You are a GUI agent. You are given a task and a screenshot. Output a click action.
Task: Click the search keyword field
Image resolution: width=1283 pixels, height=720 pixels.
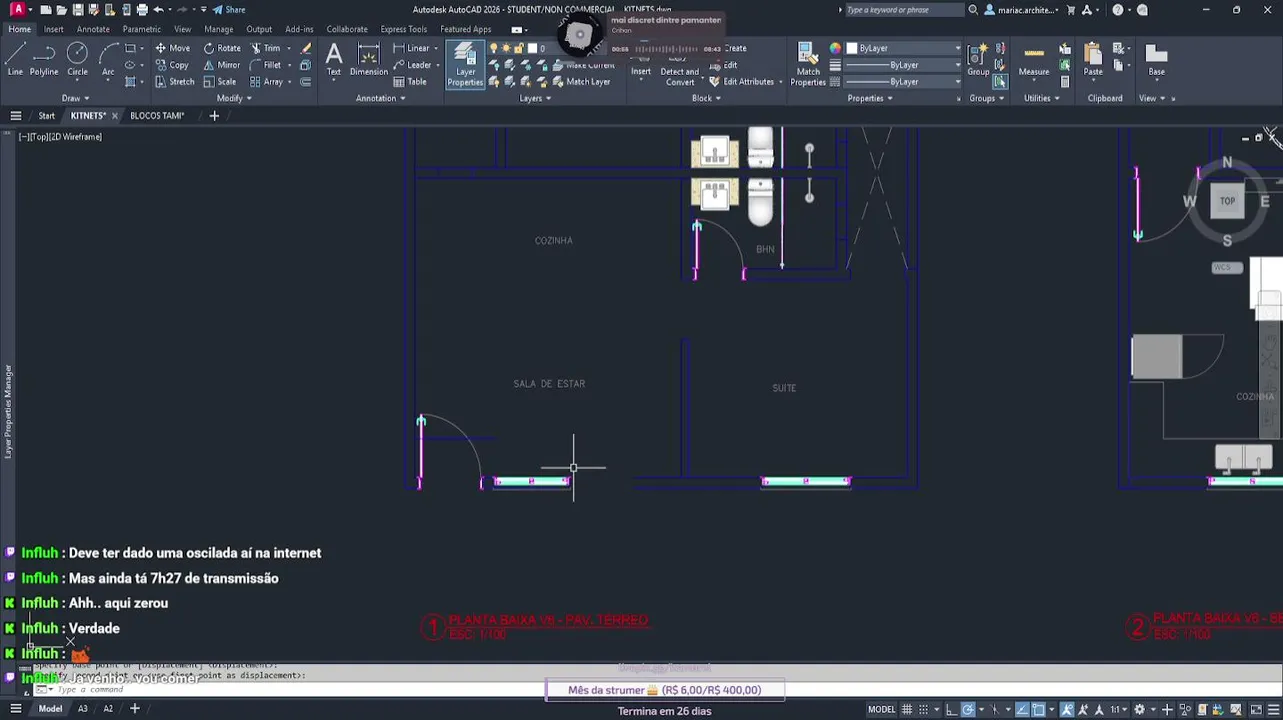point(903,10)
